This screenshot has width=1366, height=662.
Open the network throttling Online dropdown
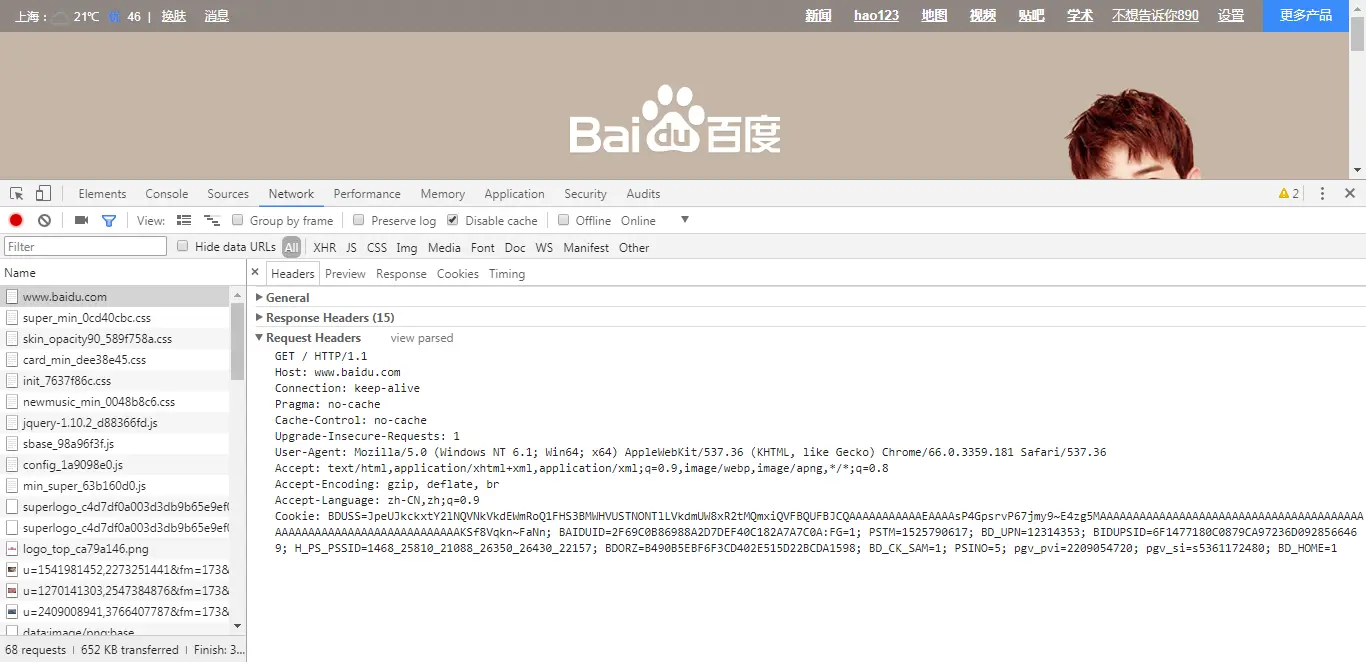point(655,221)
